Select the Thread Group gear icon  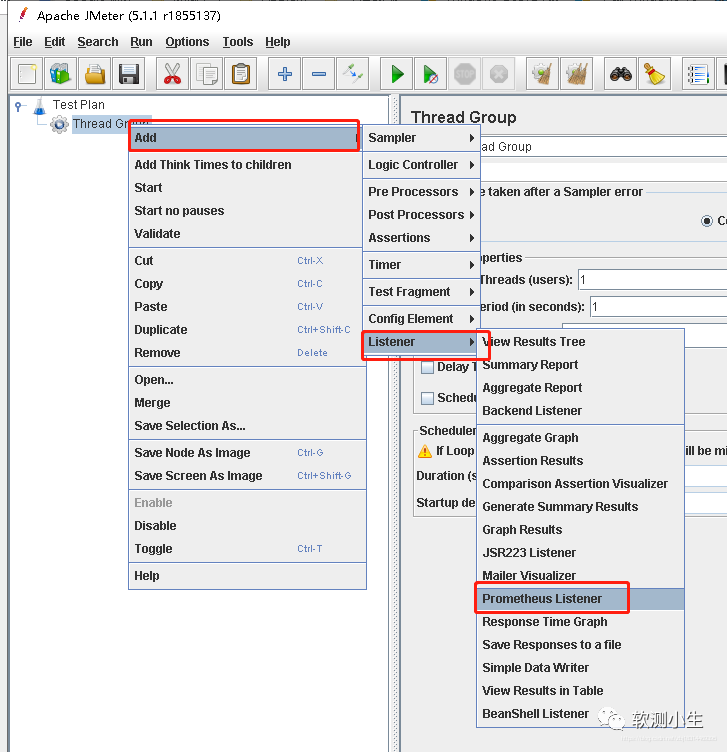point(59,124)
